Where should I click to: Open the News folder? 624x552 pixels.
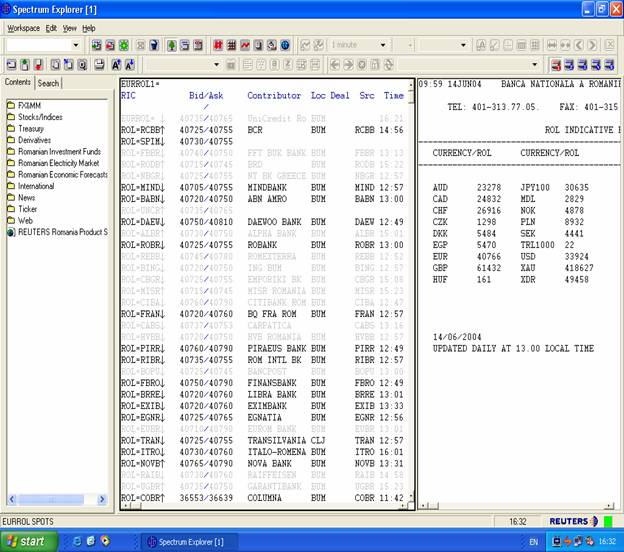click(x=21, y=198)
